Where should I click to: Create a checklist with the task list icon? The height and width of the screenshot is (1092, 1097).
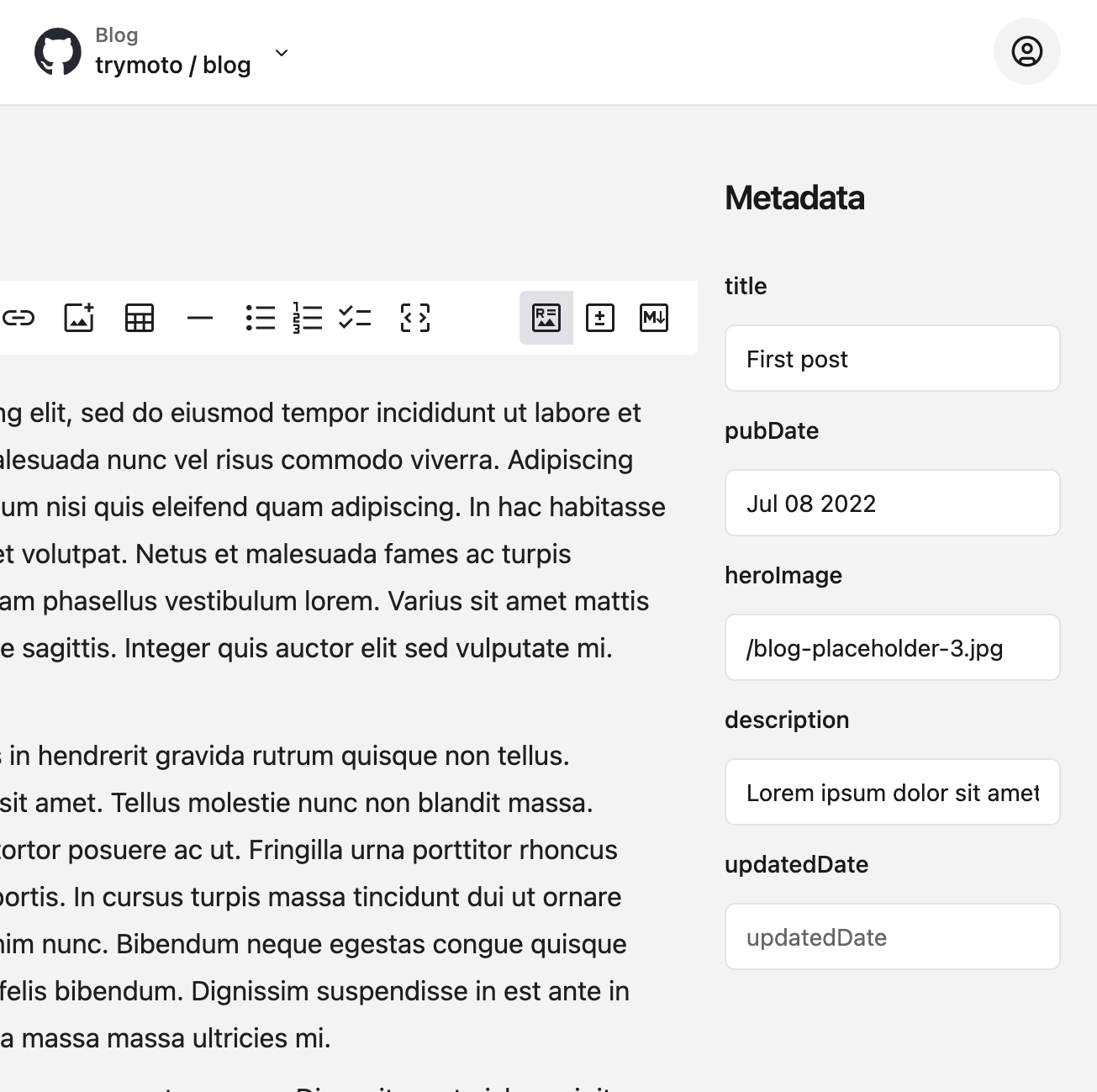(x=355, y=318)
